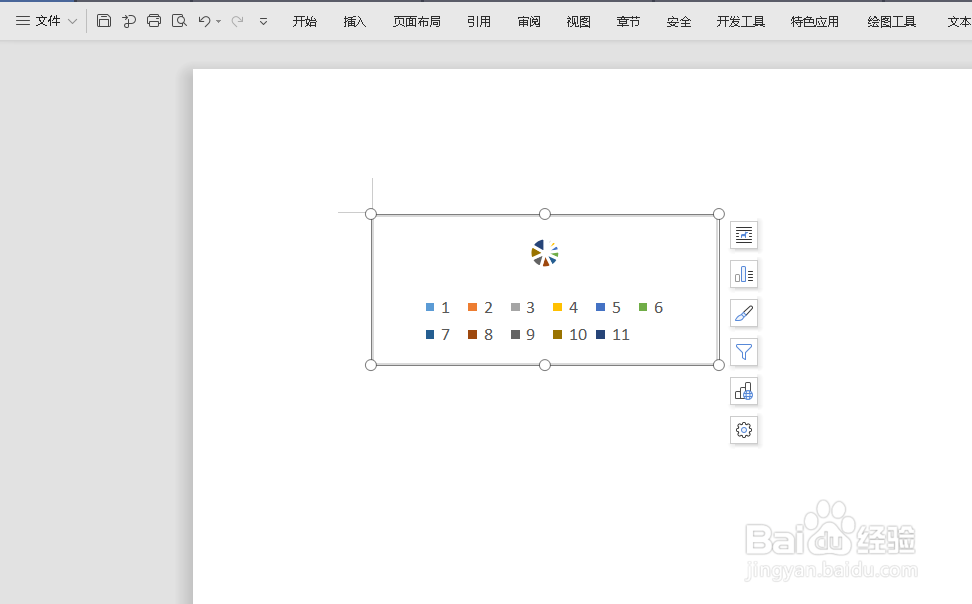The width and height of the screenshot is (972, 604).
Task: Click legend entry 4 yellow swatch
Action: (x=557, y=307)
